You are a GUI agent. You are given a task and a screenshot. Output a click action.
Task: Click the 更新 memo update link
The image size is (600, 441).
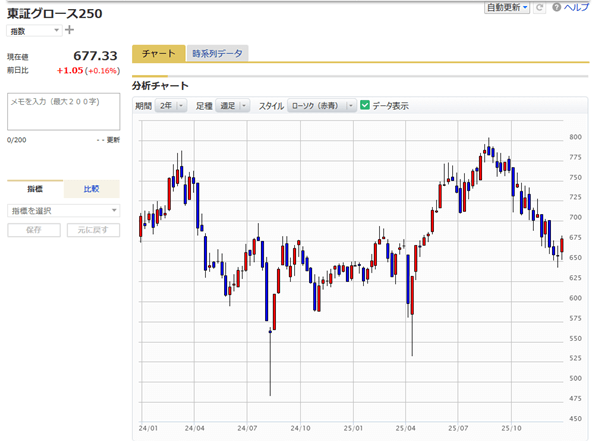[x=112, y=141]
